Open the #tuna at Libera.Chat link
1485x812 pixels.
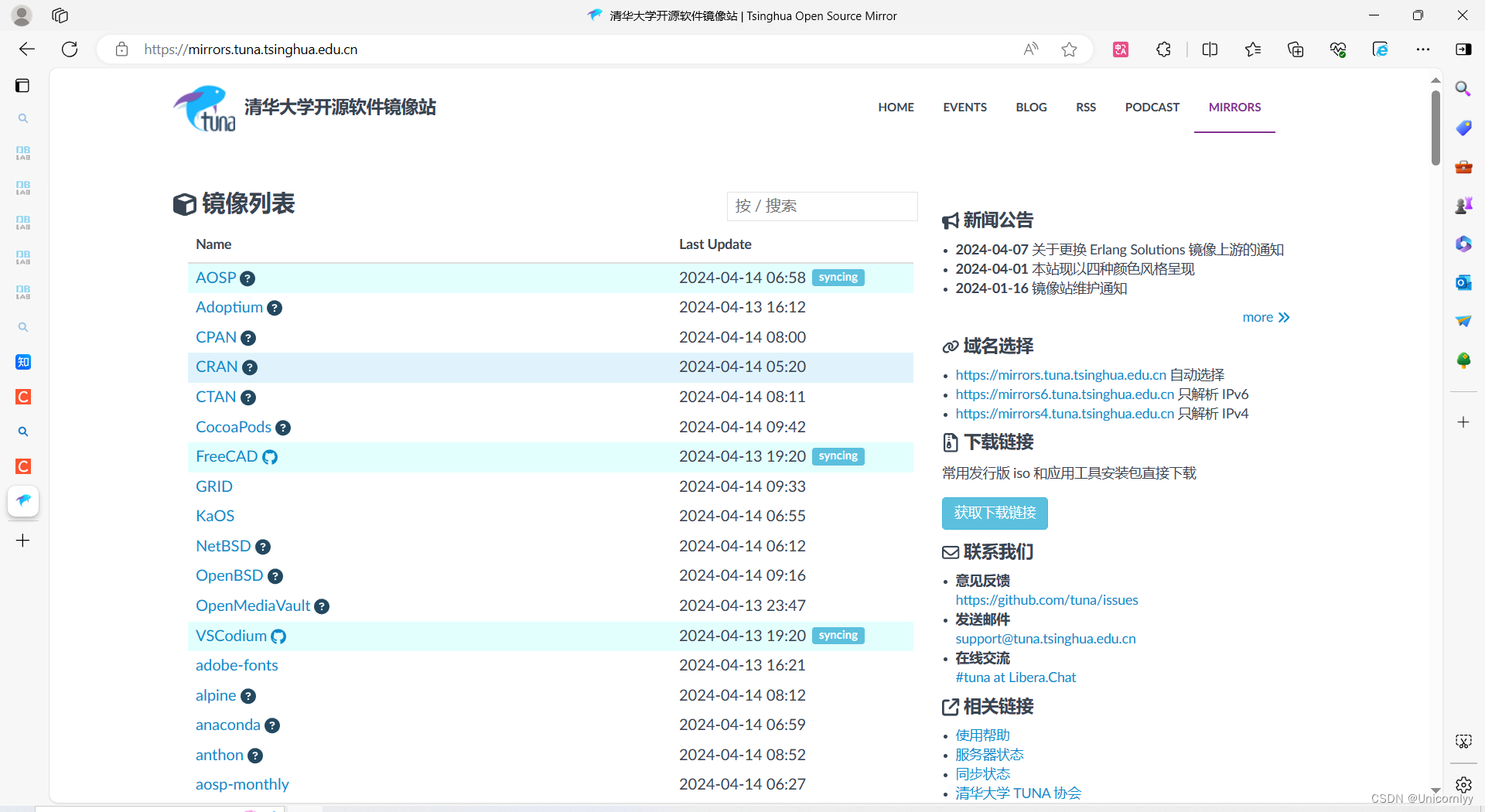(1016, 677)
